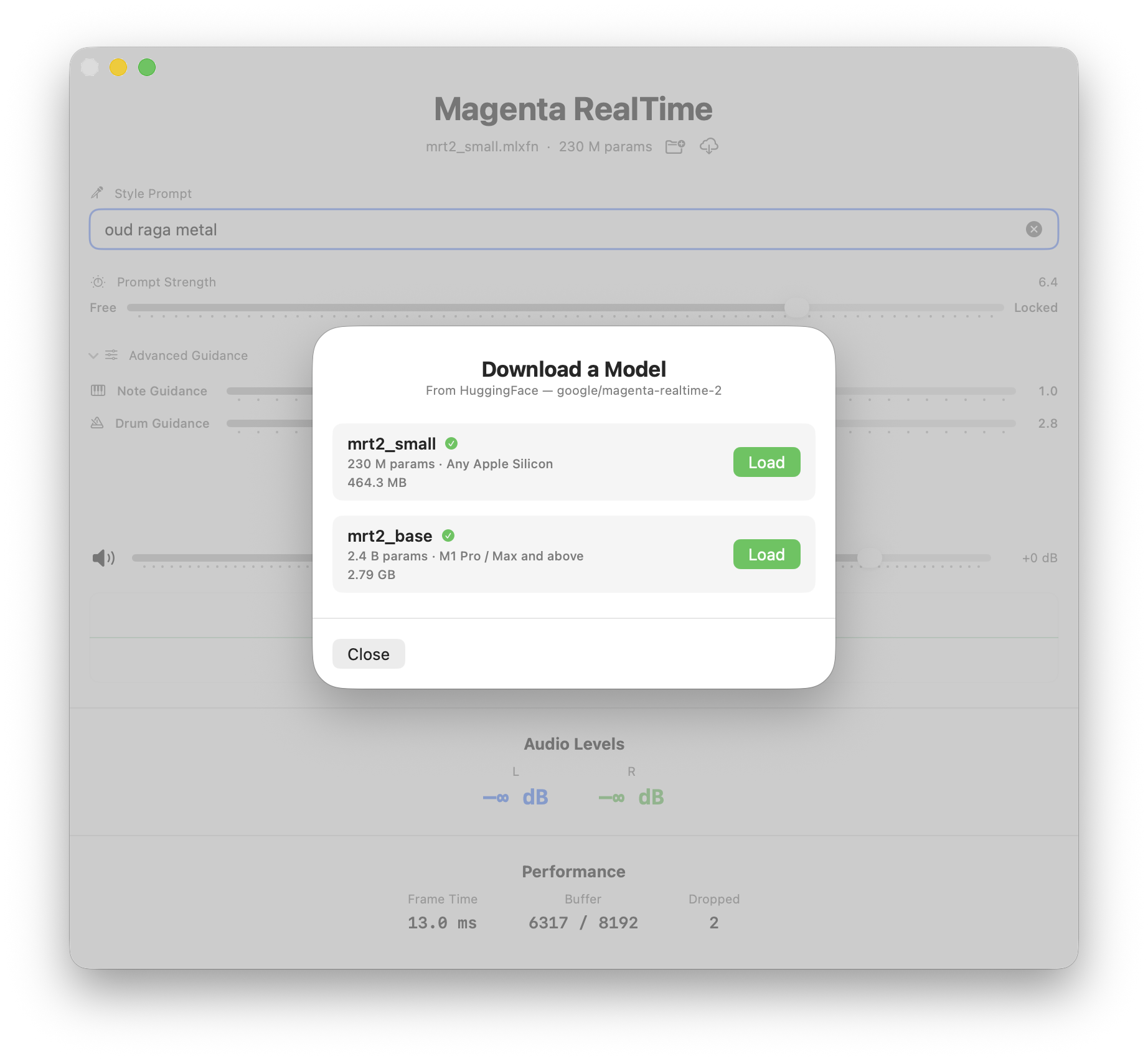The width and height of the screenshot is (1148, 1061).
Task: Click 'From HuggingFace — google/magenta-realtime-2' text
Action: click(573, 390)
